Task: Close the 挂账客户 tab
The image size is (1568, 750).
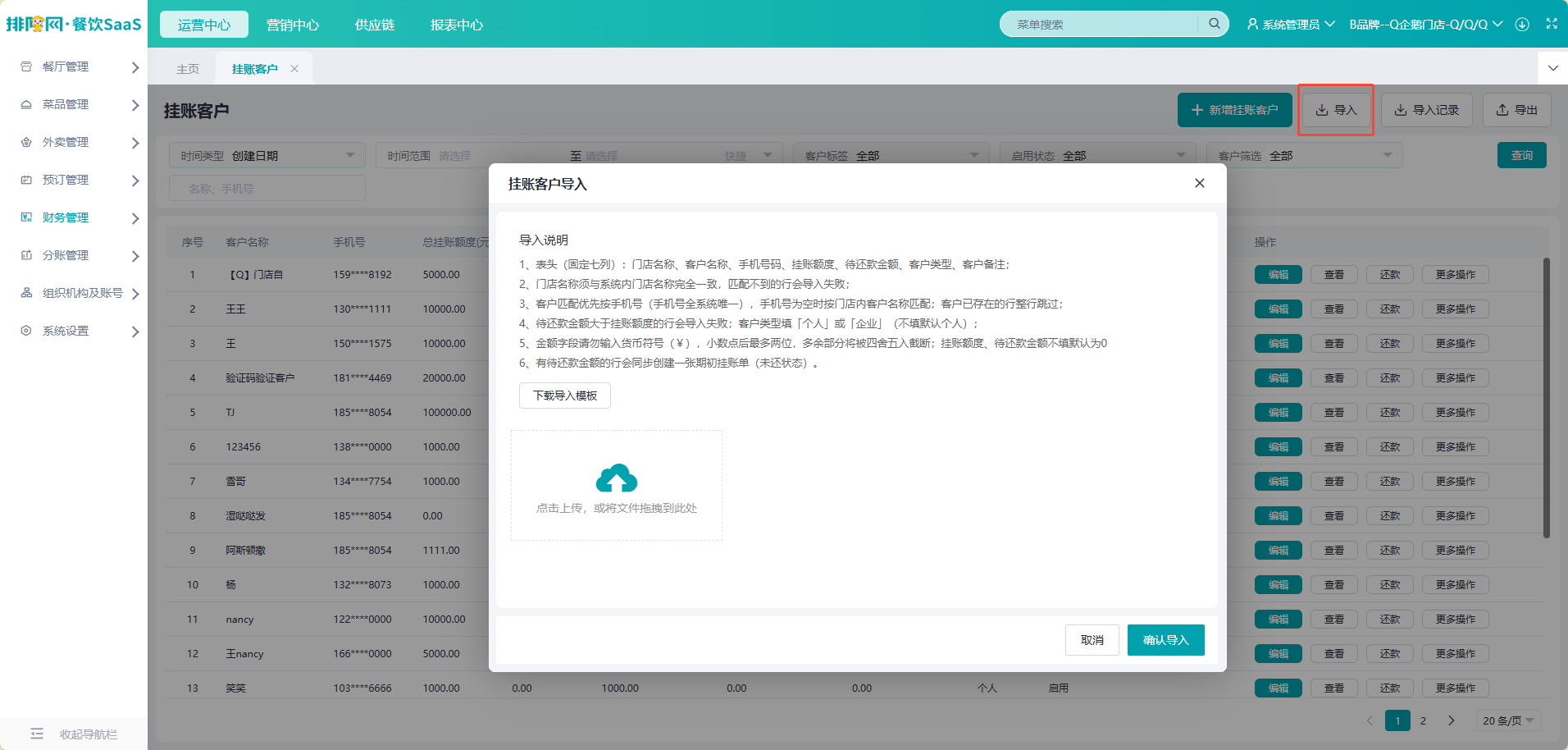Action: coord(294,69)
